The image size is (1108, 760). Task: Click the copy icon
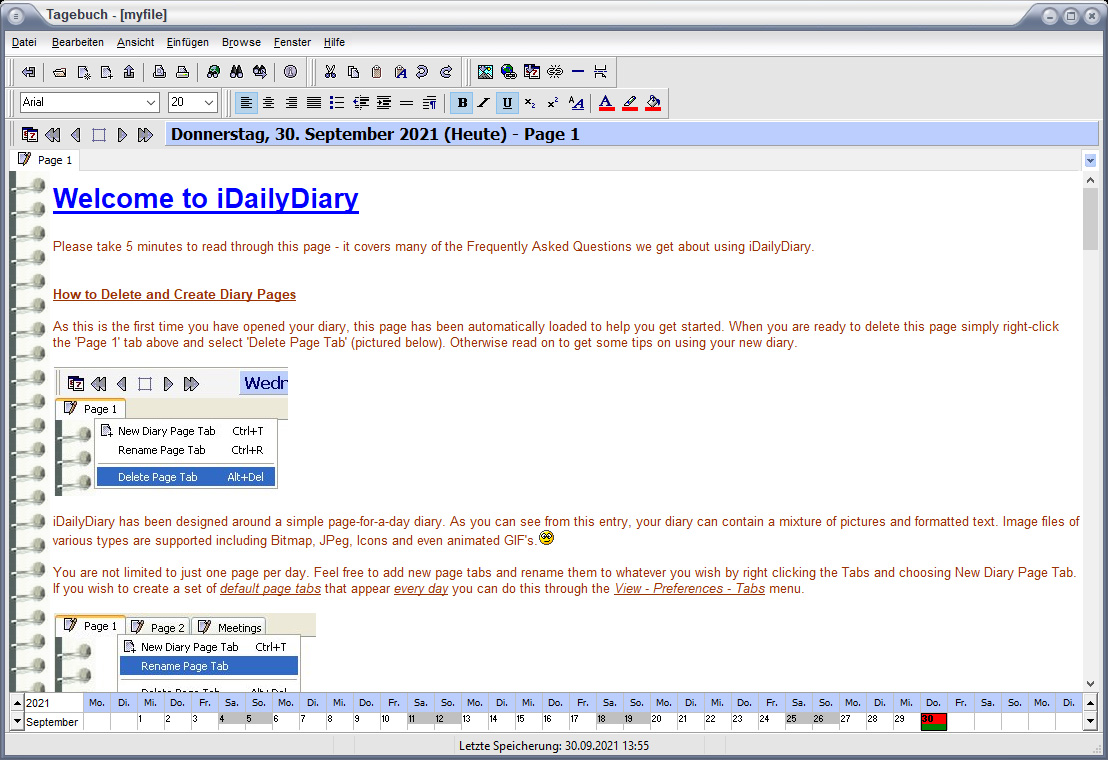(353, 72)
